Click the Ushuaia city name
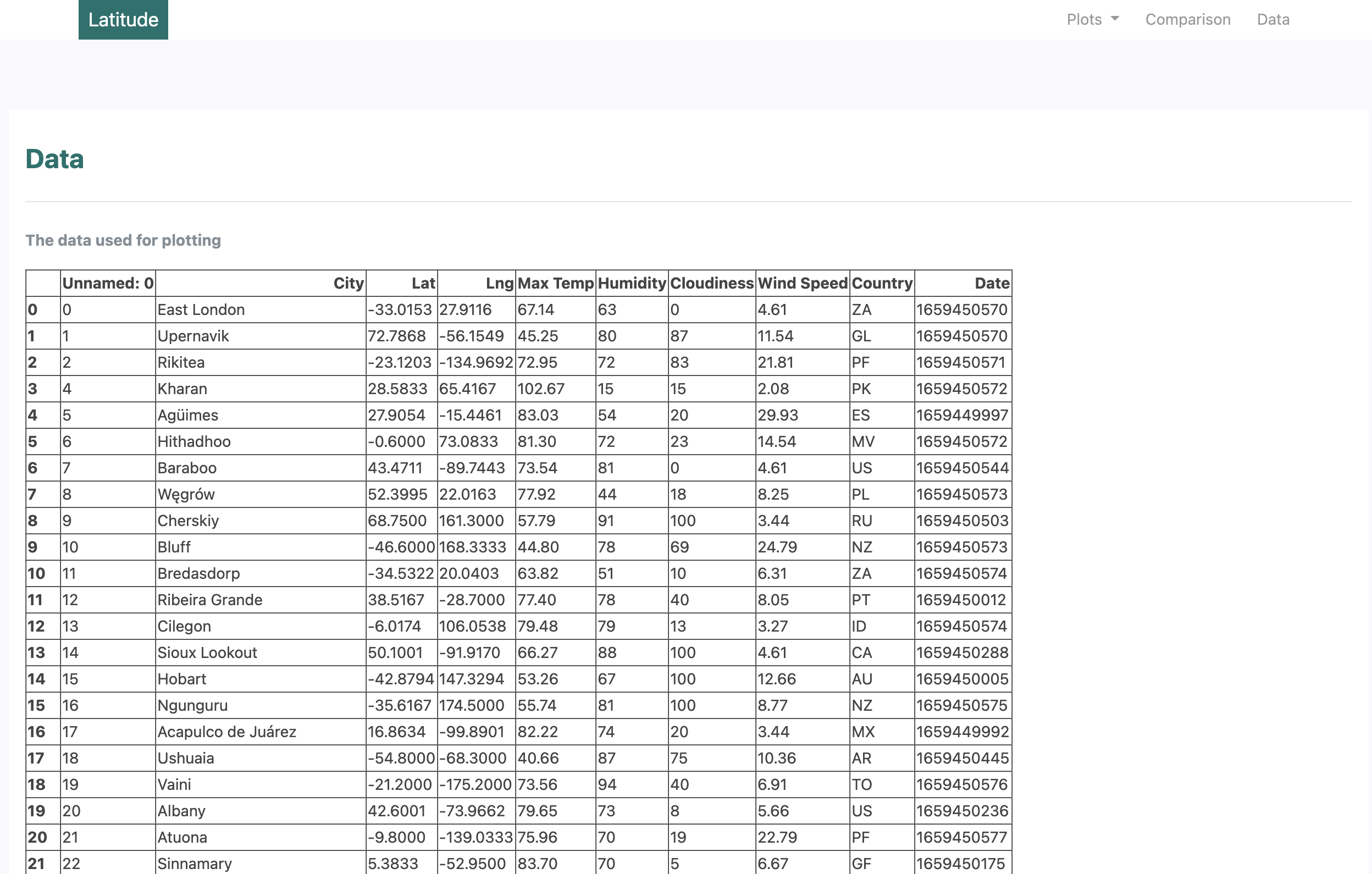 (185, 758)
